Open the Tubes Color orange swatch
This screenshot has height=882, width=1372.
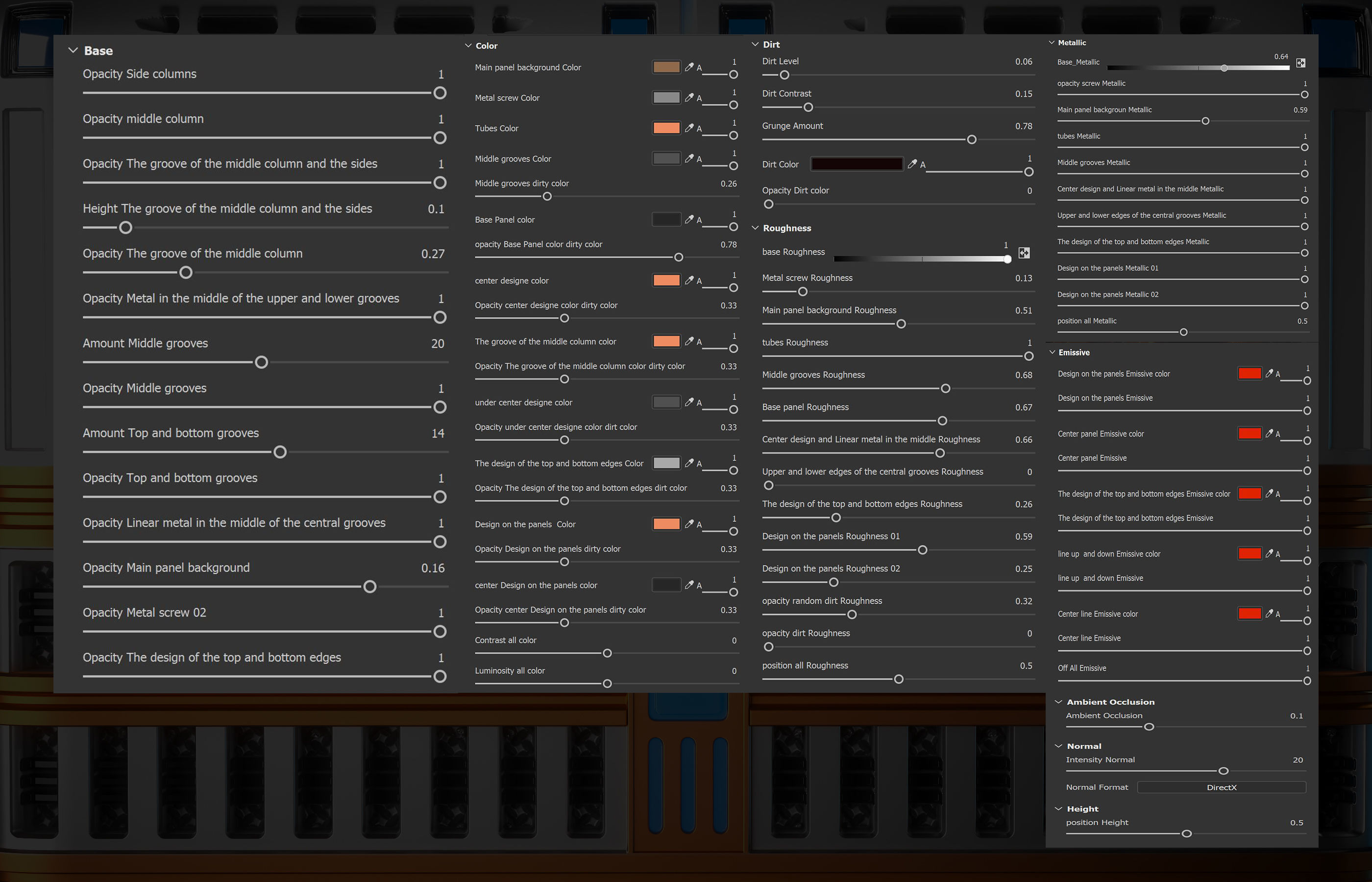(666, 128)
